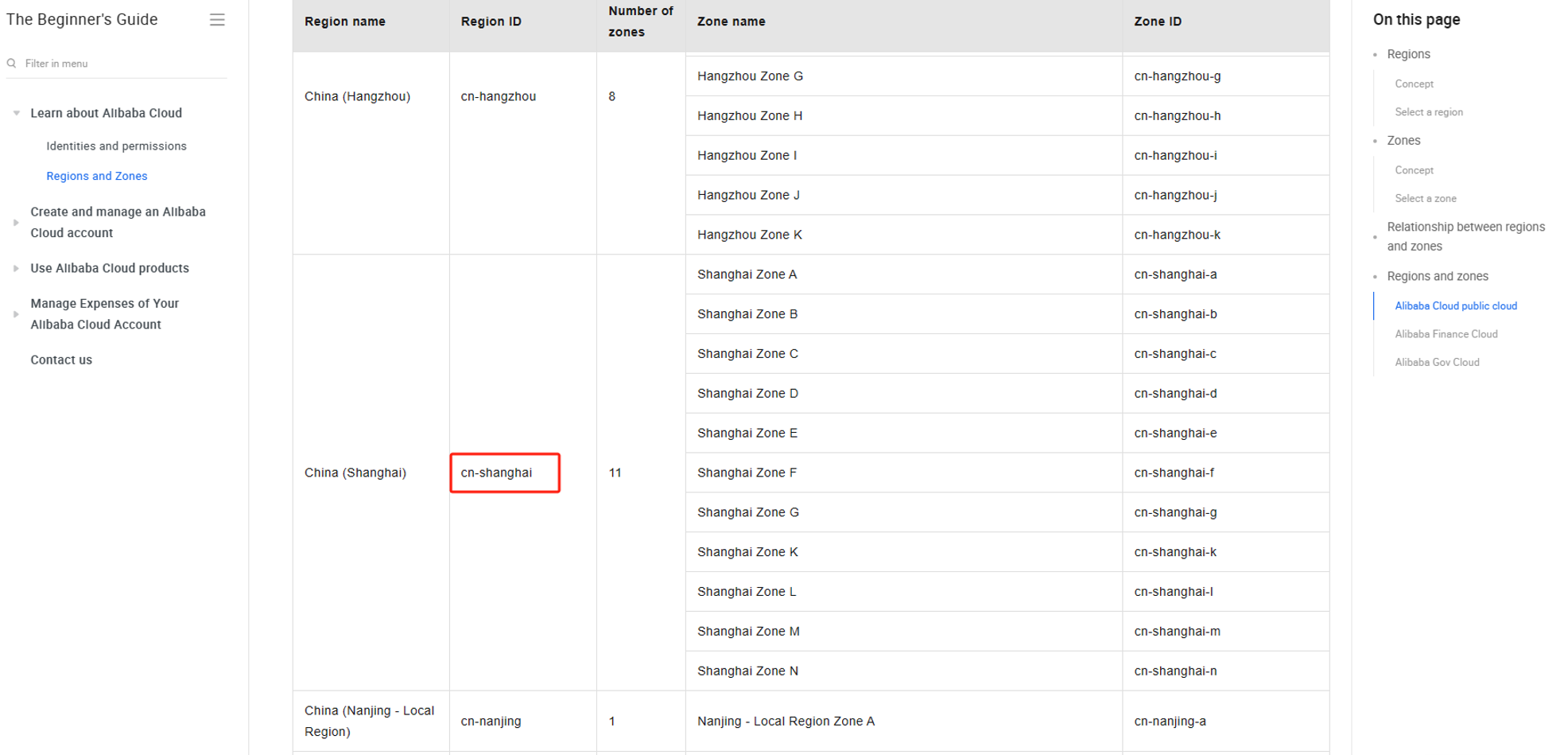This screenshot has height=755, width=1568.
Task: Jump to the Regions section in the page outline
Action: click(1408, 54)
